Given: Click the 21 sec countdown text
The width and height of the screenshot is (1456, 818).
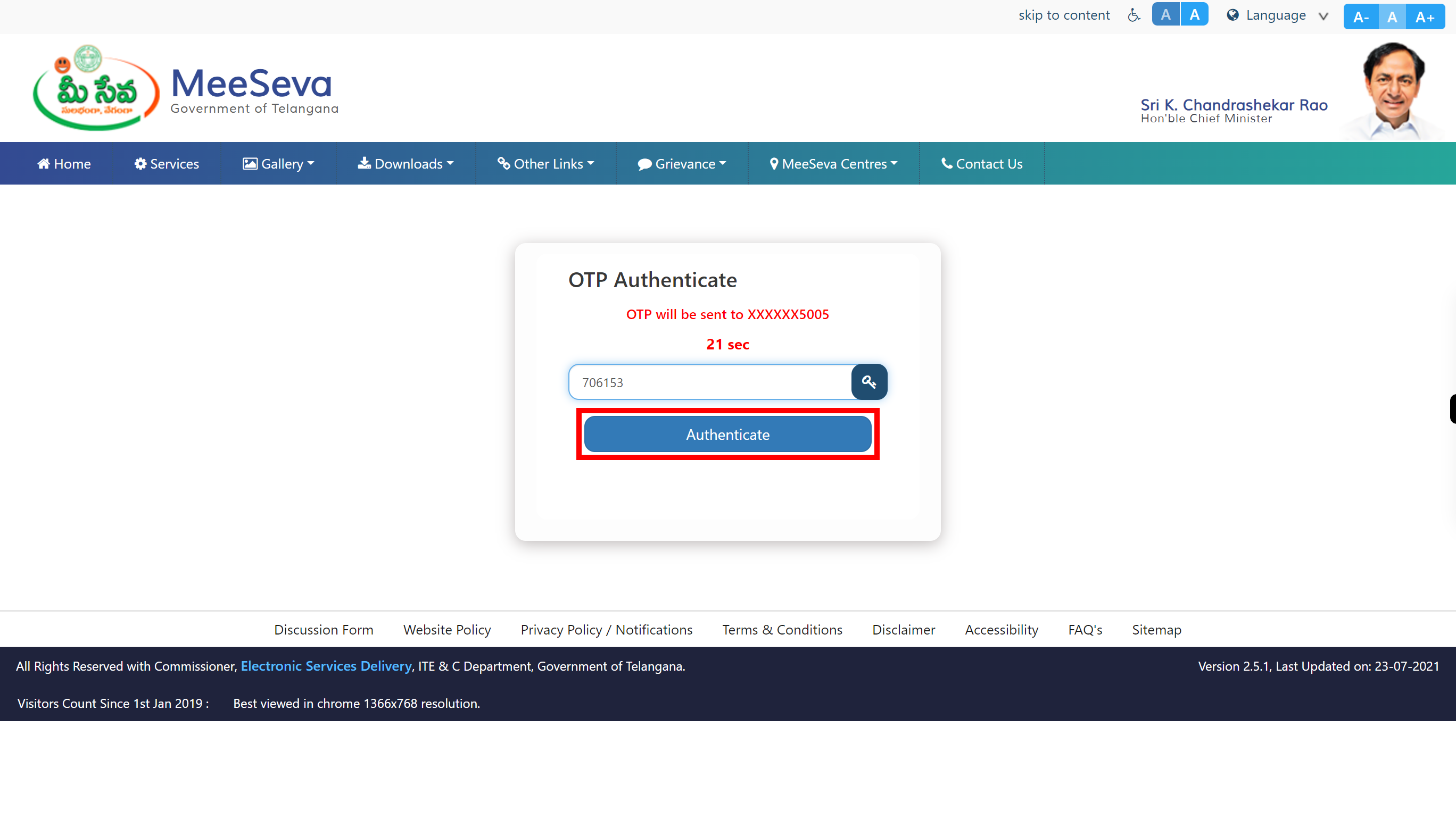Looking at the screenshot, I should [727, 344].
